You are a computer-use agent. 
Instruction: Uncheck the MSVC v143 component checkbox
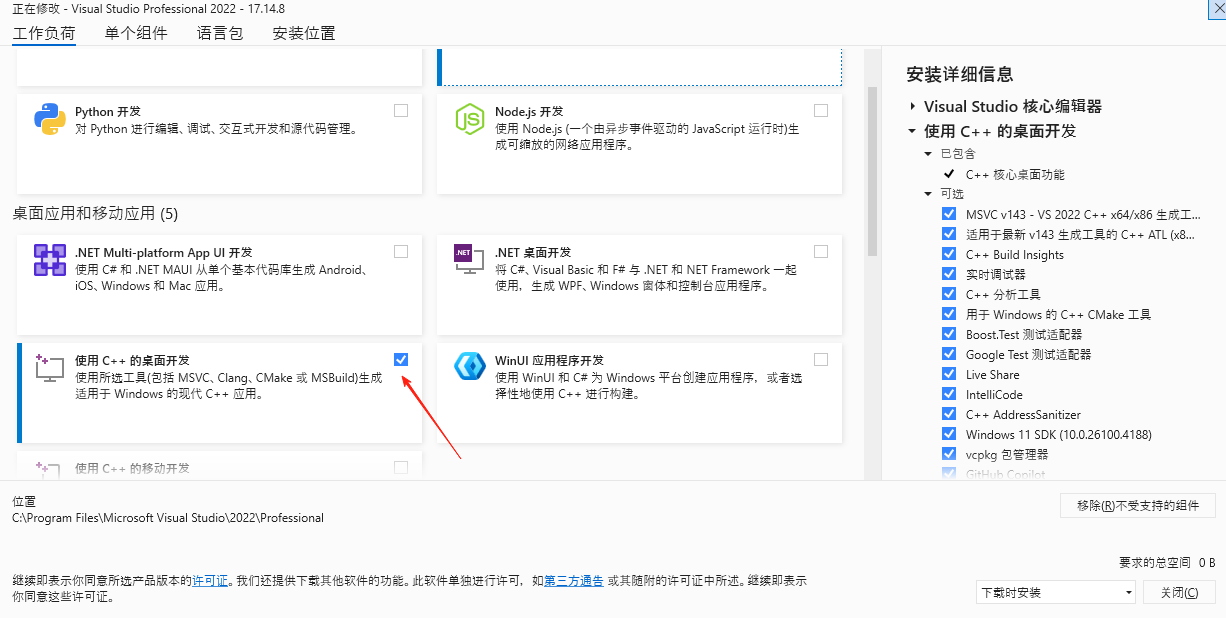(949, 214)
